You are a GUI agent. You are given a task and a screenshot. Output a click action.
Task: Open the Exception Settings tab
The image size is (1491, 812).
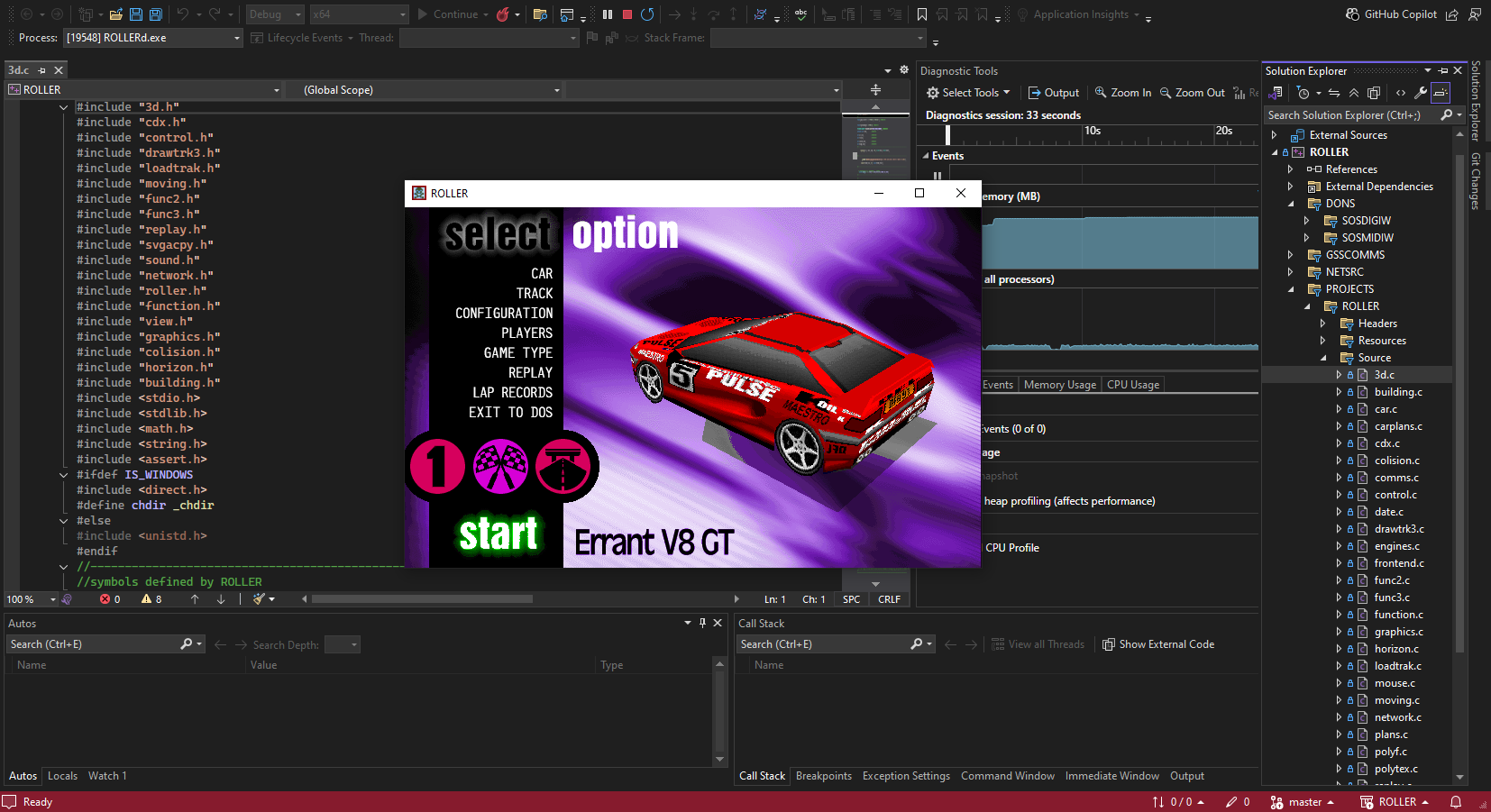click(906, 776)
